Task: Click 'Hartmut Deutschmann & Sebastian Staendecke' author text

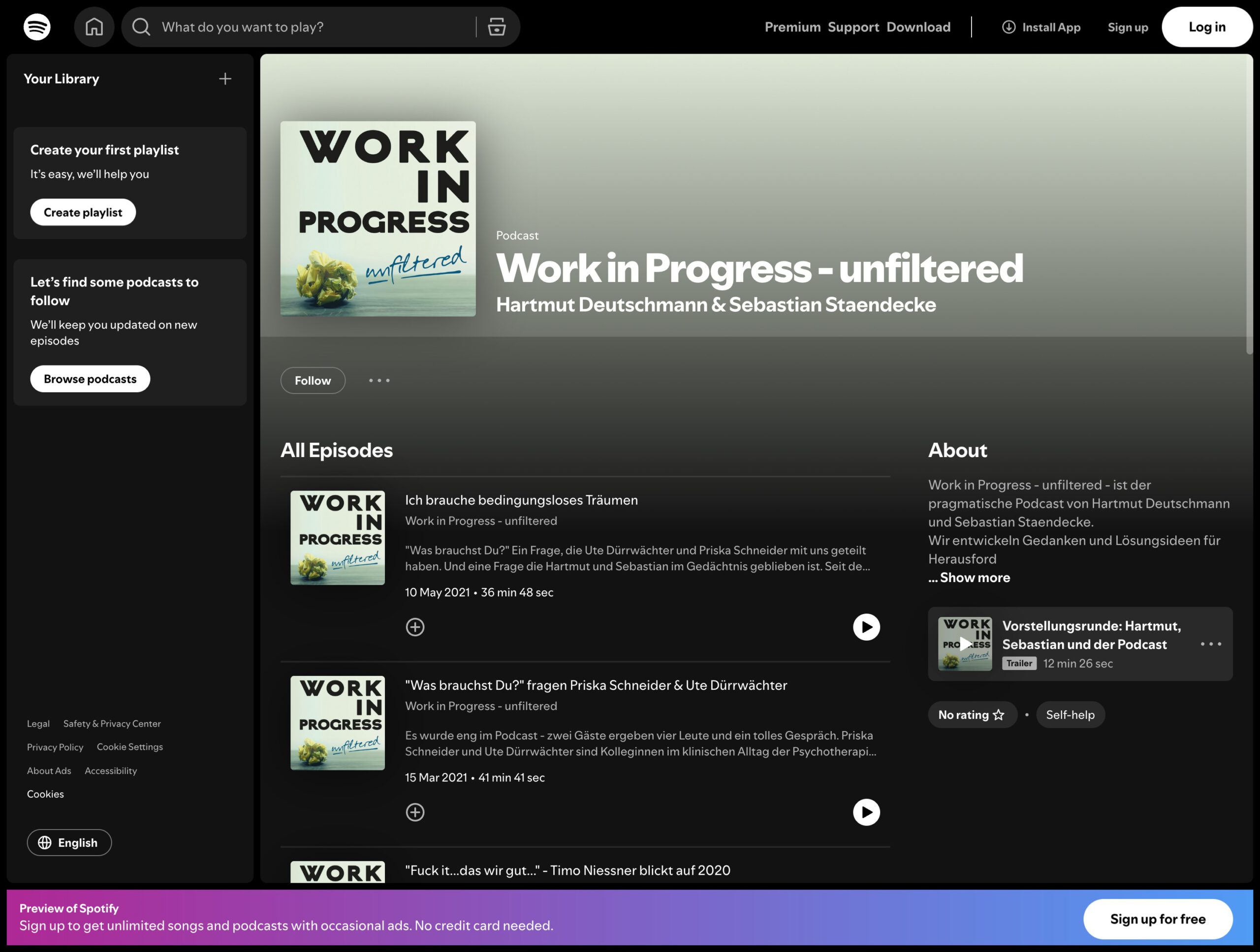Action: [716, 305]
